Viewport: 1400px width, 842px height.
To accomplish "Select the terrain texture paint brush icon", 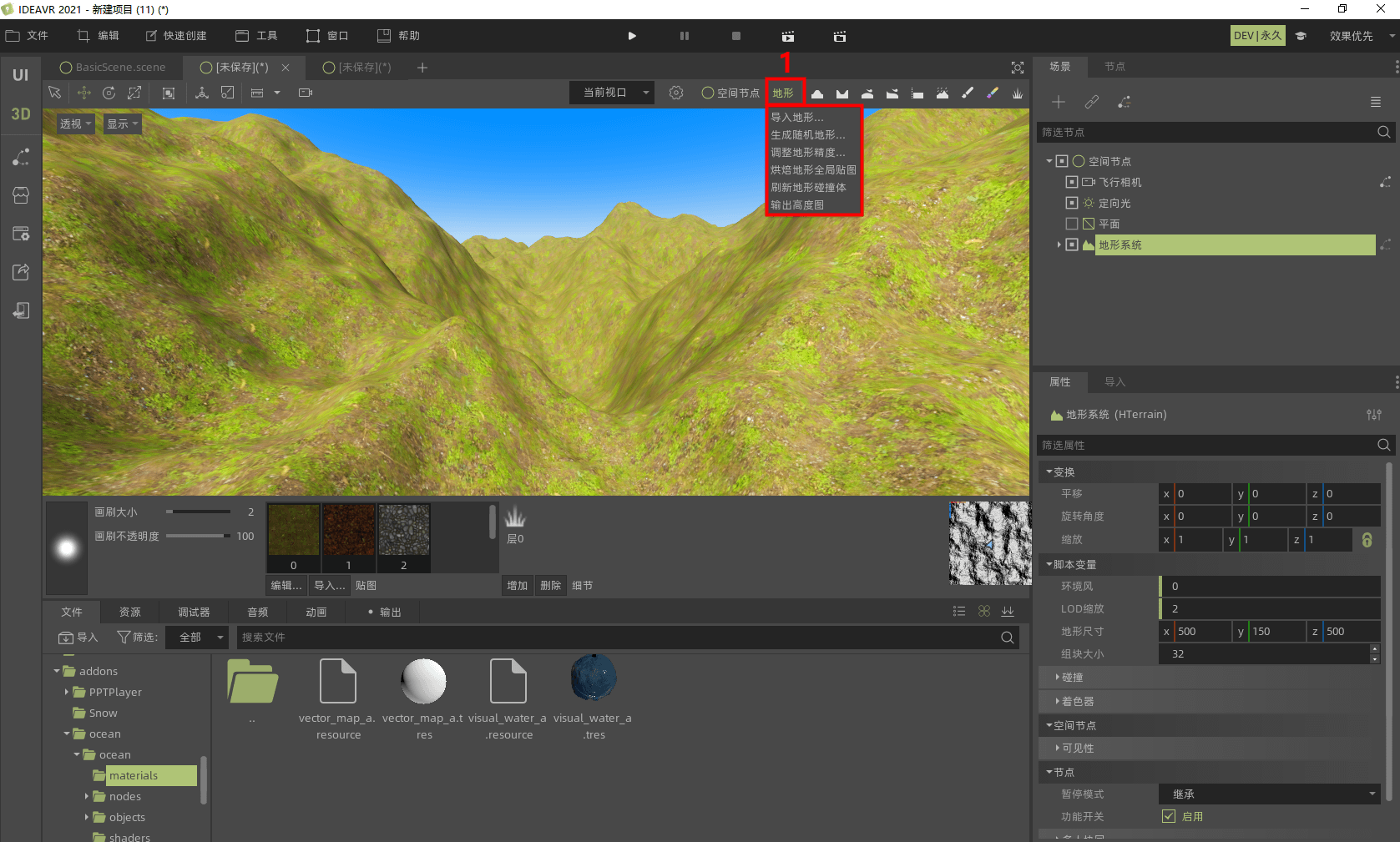I will pyautogui.click(x=968, y=93).
